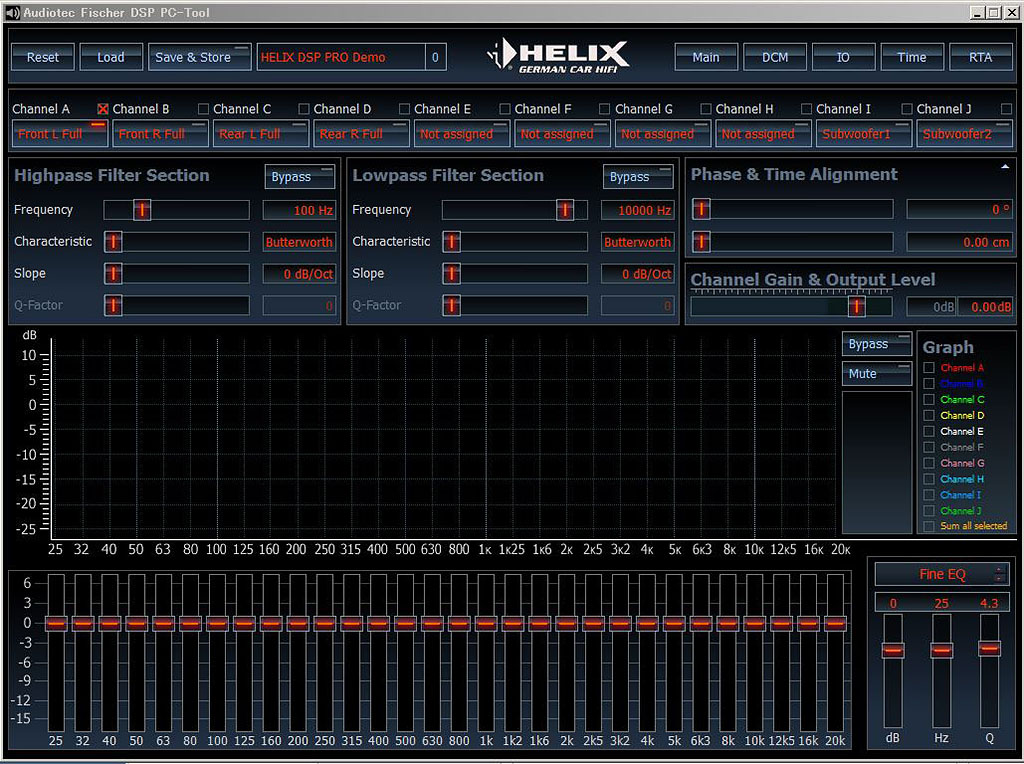Select the Not assigned button under Channel E
Viewport: 1024px width, 764px height.
(462, 134)
